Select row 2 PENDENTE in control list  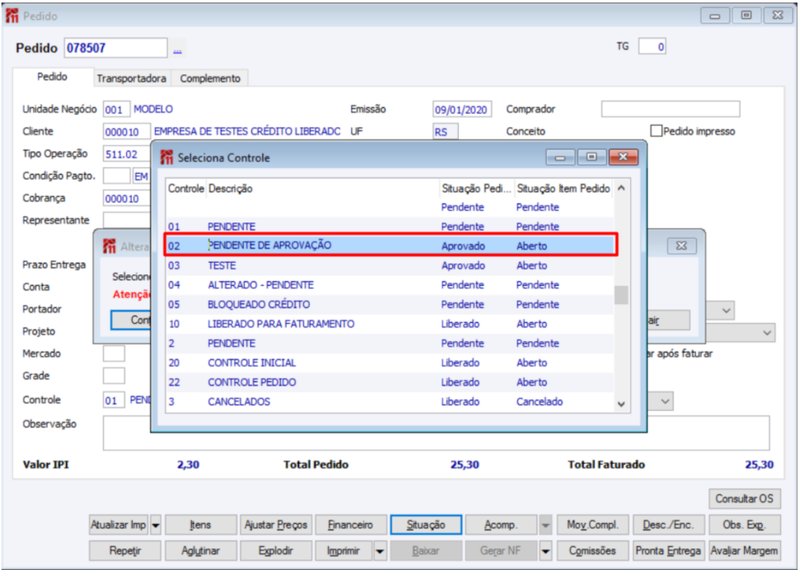[x=390, y=343]
